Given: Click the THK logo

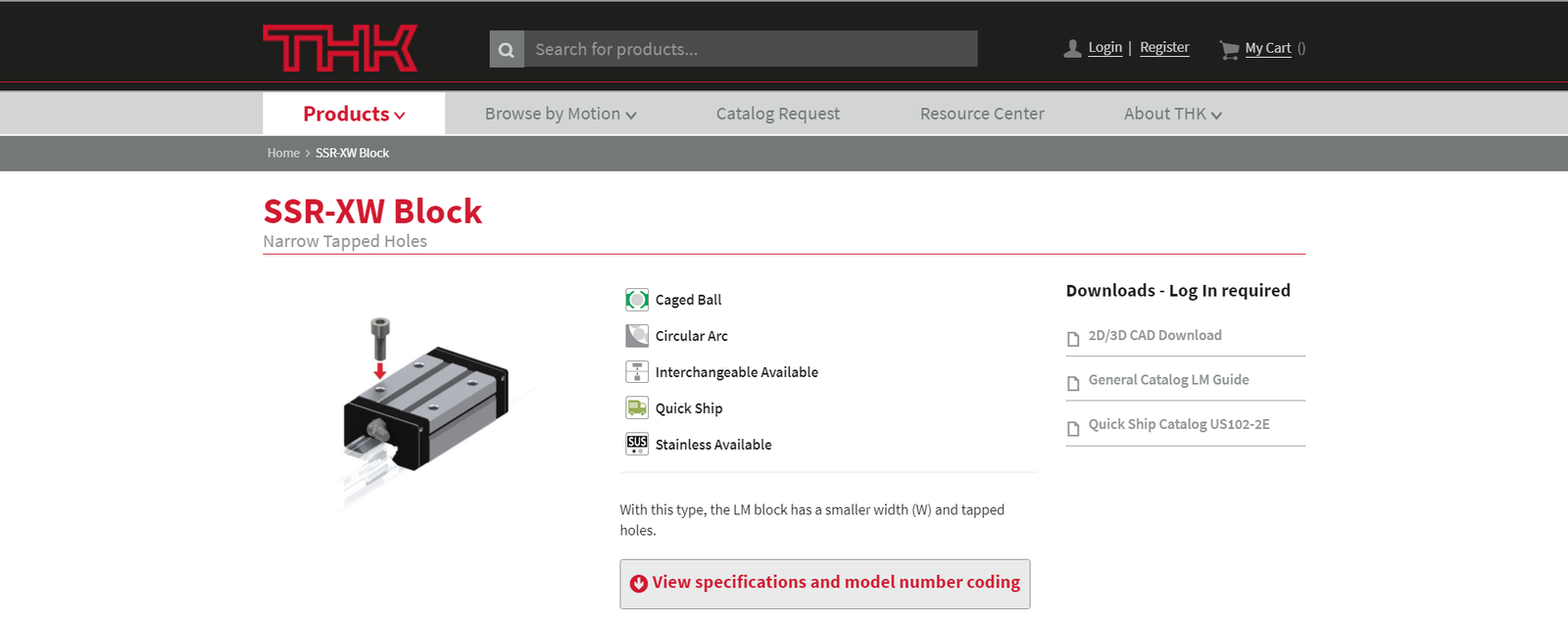Looking at the screenshot, I should 340,49.
